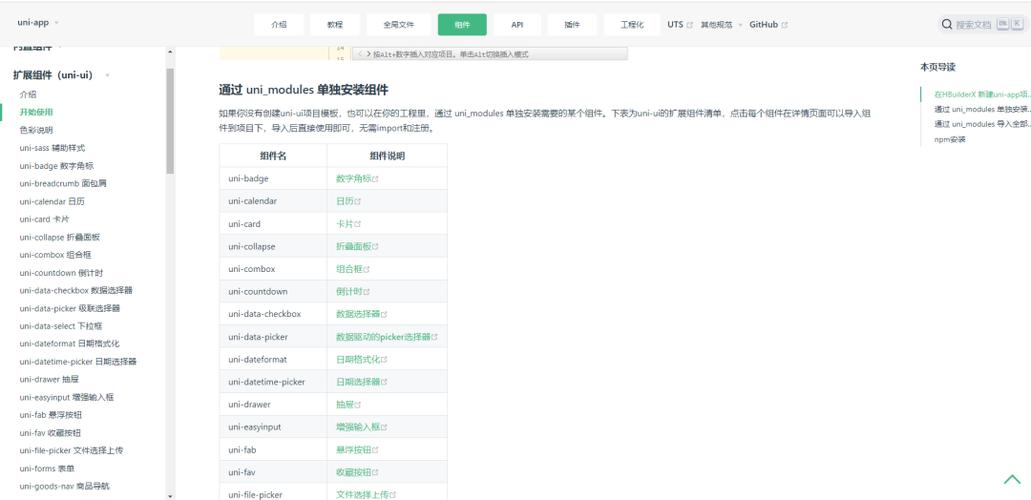Open sidebar item uni-goods-nav 商品导航
This screenshot has width=1031, height=500.
[64, 486]
